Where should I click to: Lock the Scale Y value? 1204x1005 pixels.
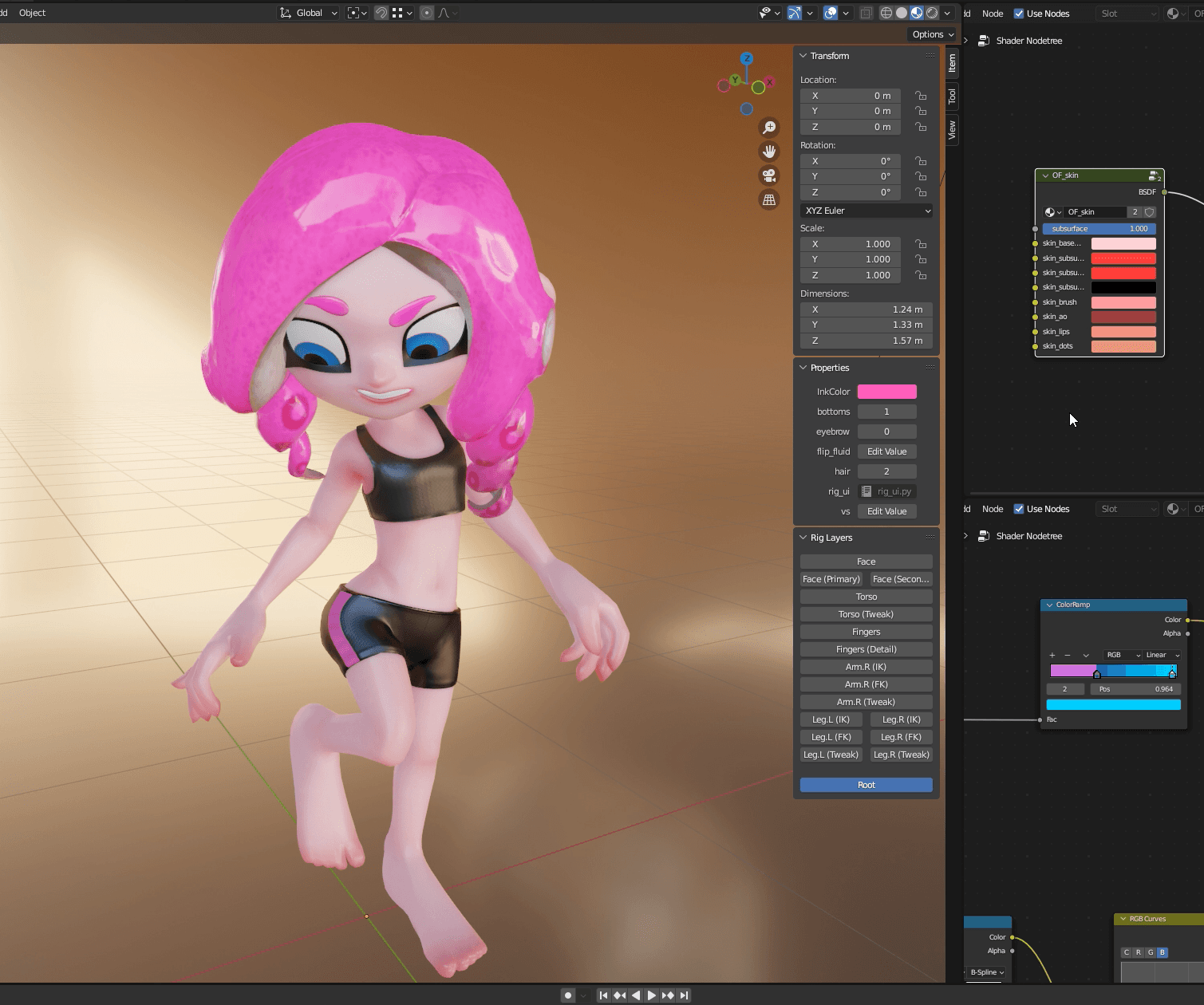click(921, 259)
